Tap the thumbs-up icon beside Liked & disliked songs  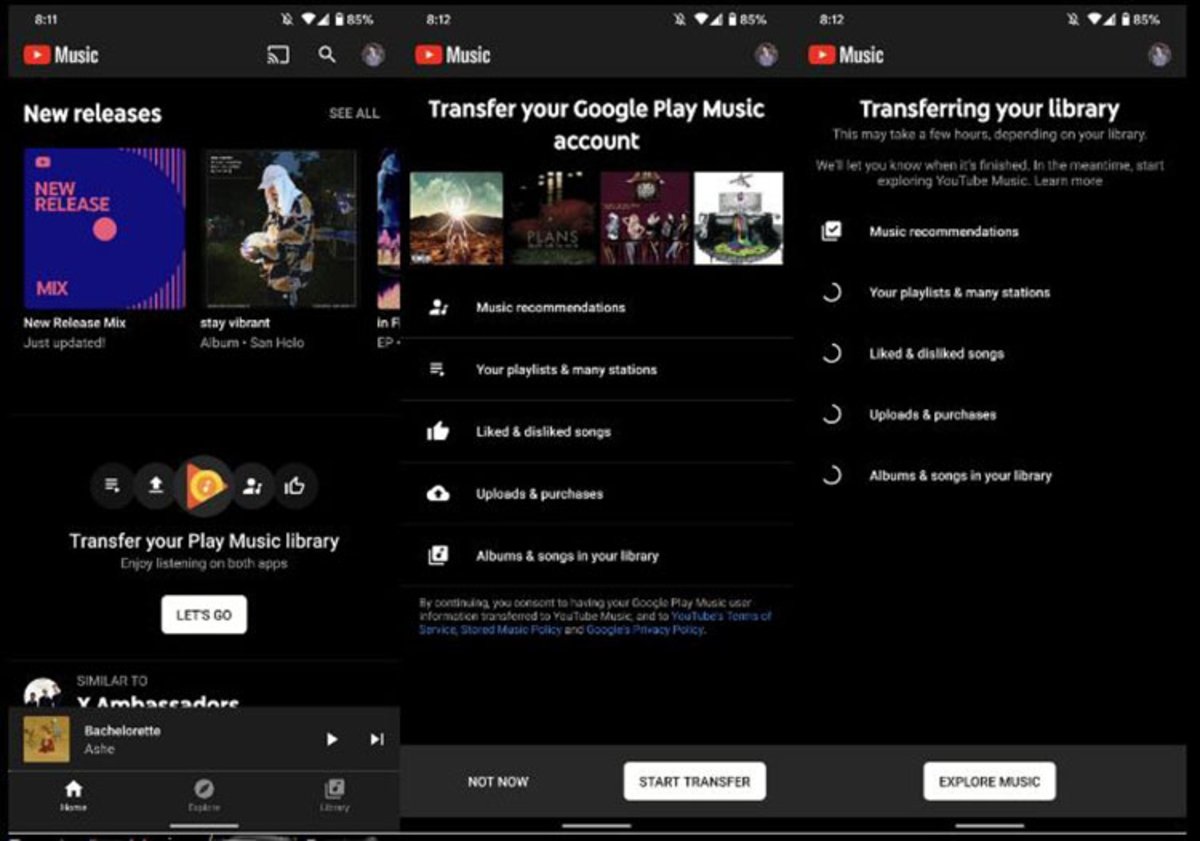coord(438,432)
